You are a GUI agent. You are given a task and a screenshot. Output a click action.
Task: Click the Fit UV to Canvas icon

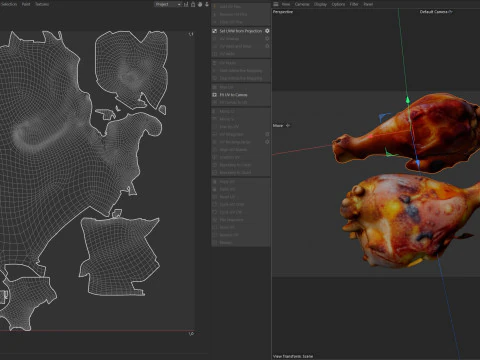pyautogui.click(x=215, y=95)
